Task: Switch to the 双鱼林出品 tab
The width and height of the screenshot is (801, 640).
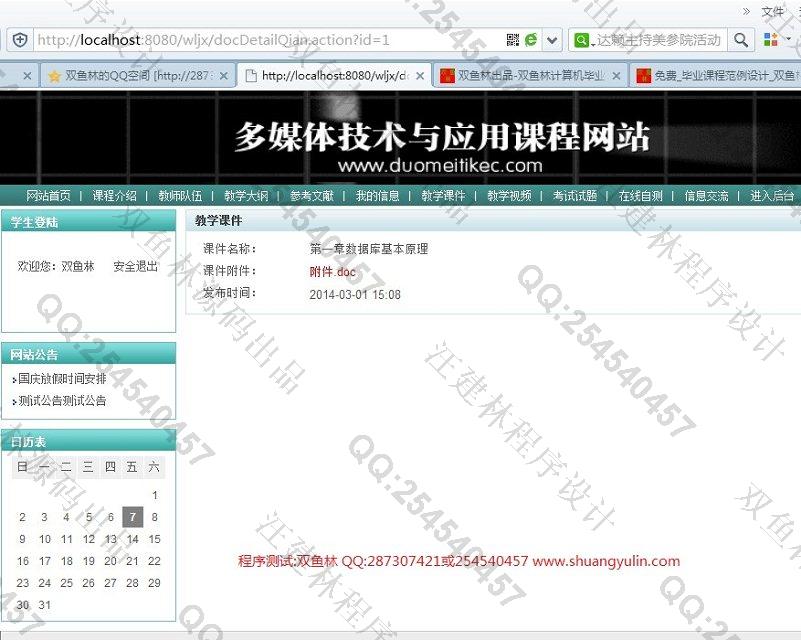Action: pos(530,76)
